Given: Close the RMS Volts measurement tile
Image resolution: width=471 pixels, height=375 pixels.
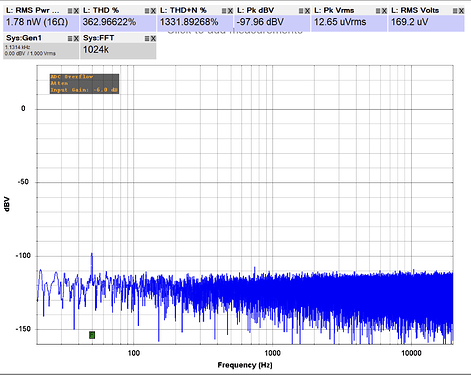Looking at the screenshot, I should [461, 11].
